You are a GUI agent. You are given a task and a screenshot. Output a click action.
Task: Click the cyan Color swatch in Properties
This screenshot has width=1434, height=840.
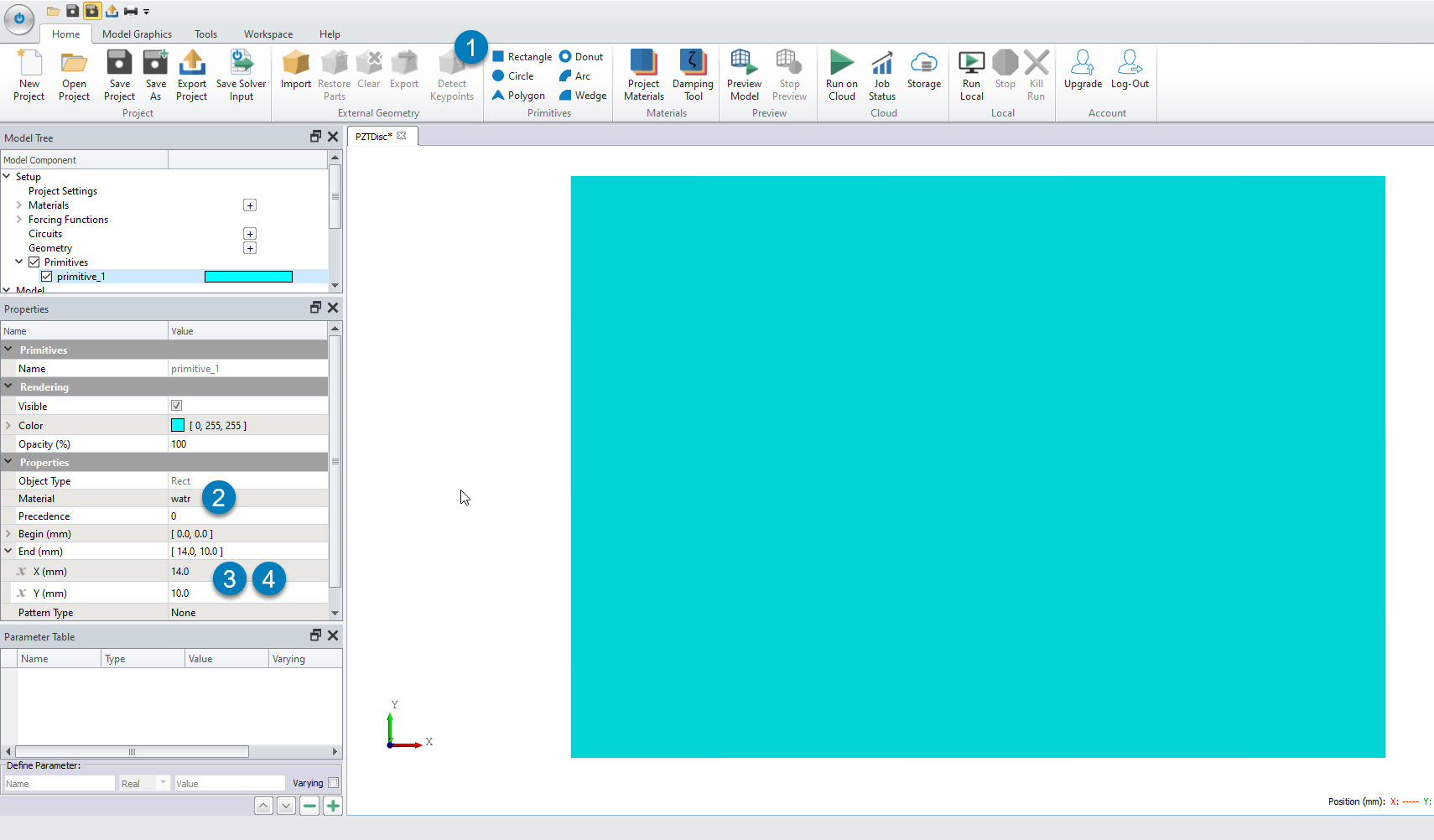click(178, 425)
